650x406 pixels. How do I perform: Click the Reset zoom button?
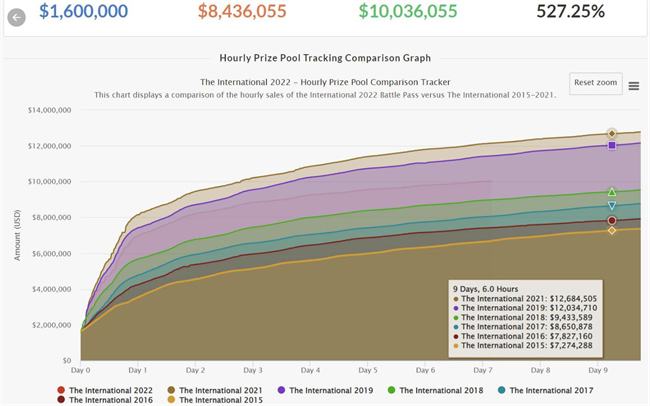(x=596, y=83)
